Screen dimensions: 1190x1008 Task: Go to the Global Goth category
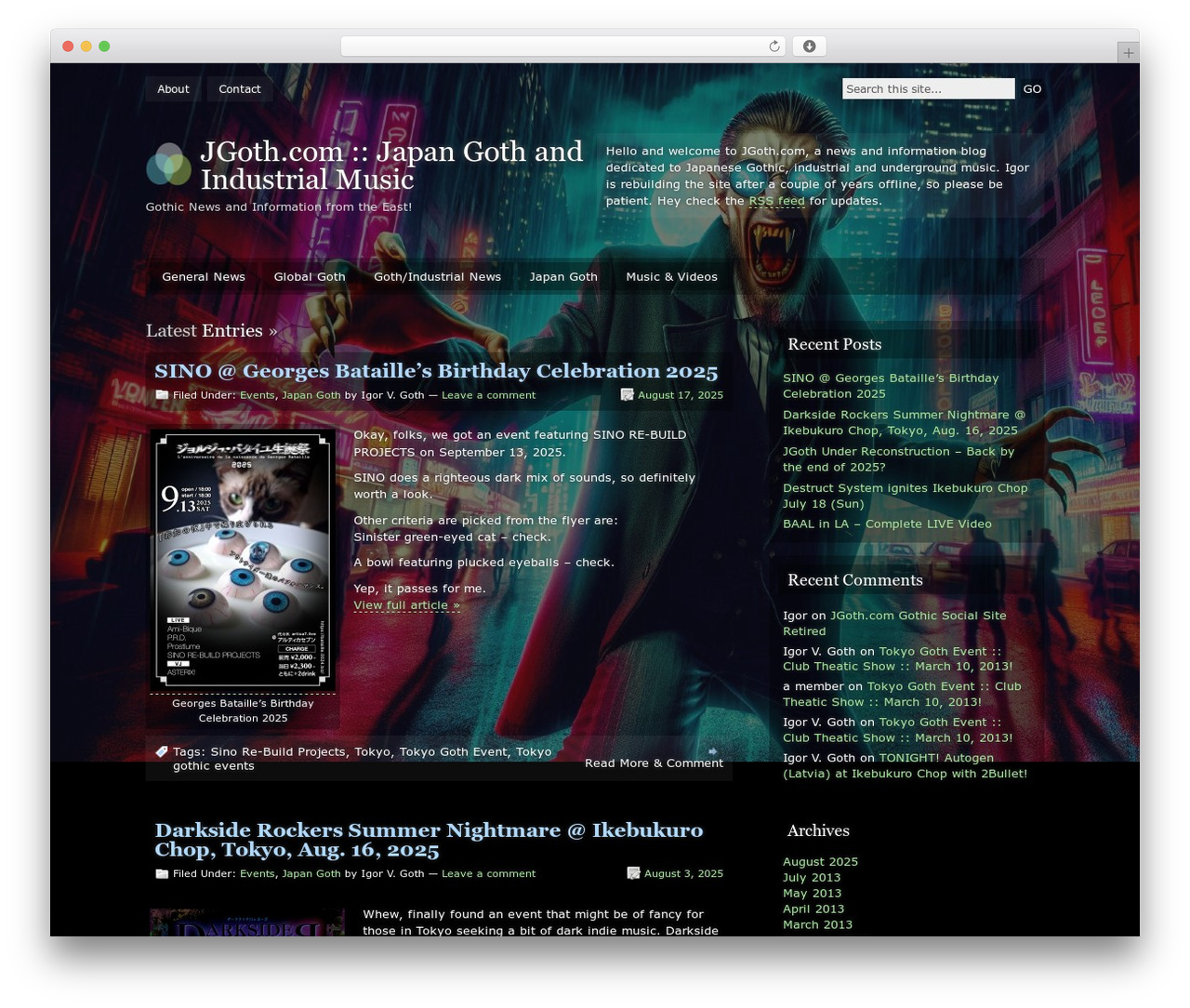(x=310, y=277)
